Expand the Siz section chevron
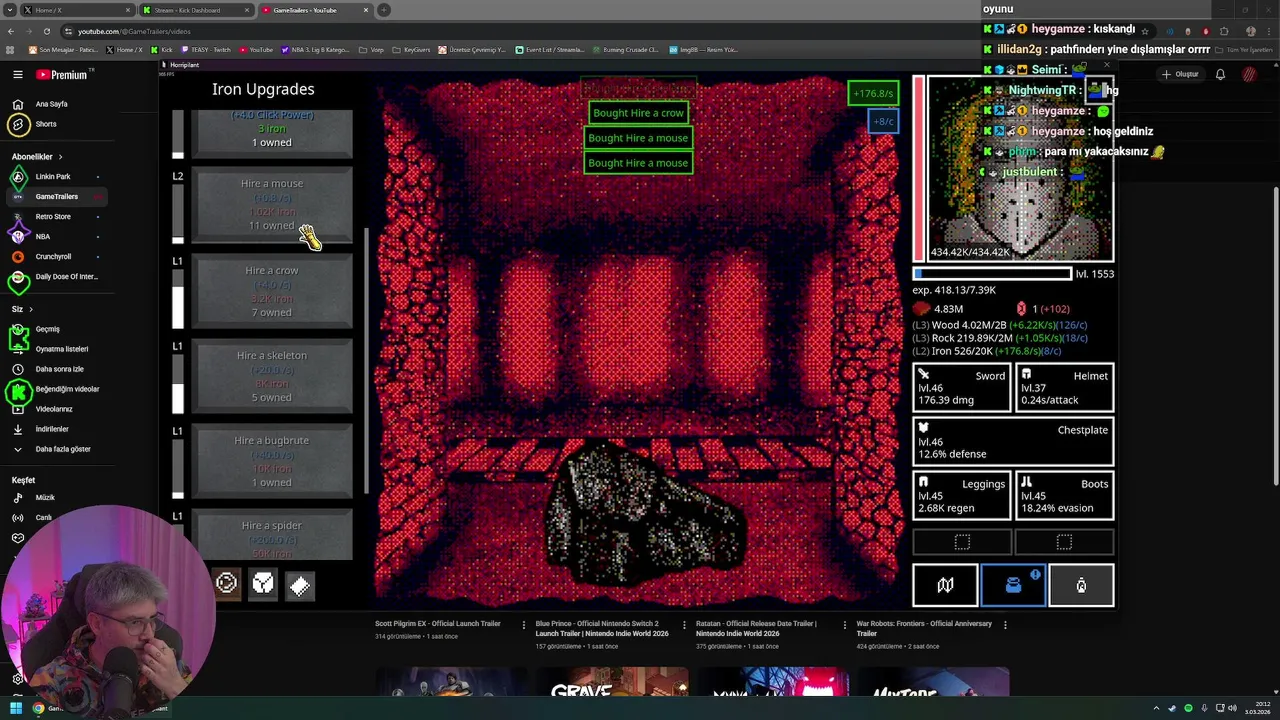 [31, 309]
